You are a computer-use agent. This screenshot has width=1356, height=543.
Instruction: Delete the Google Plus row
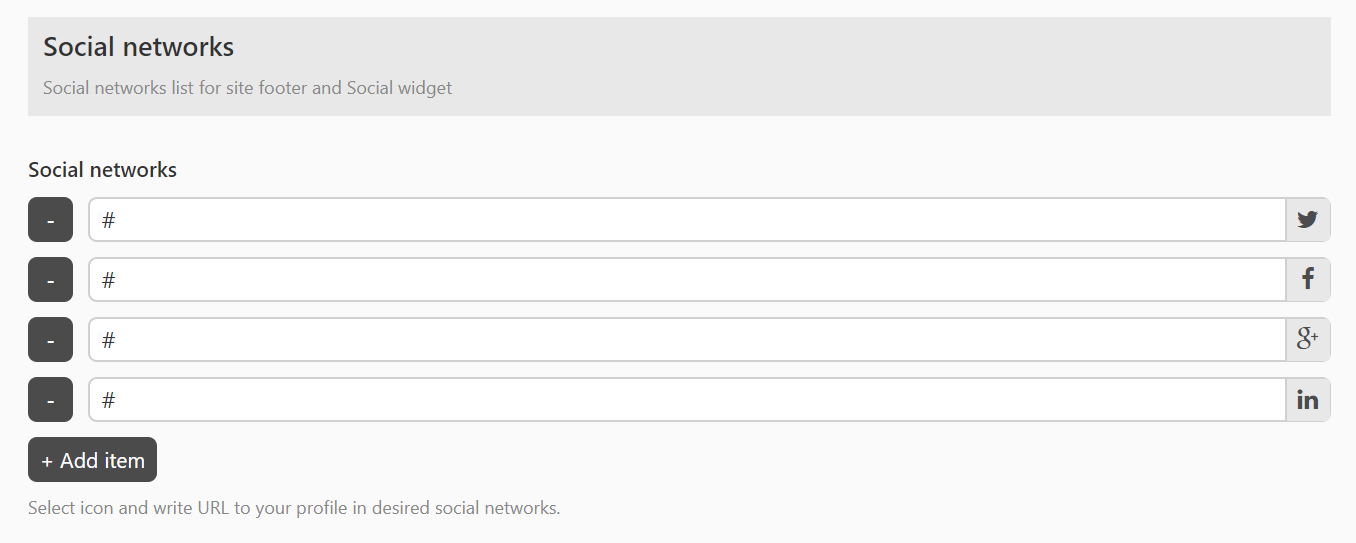click(x=50, y=340)
